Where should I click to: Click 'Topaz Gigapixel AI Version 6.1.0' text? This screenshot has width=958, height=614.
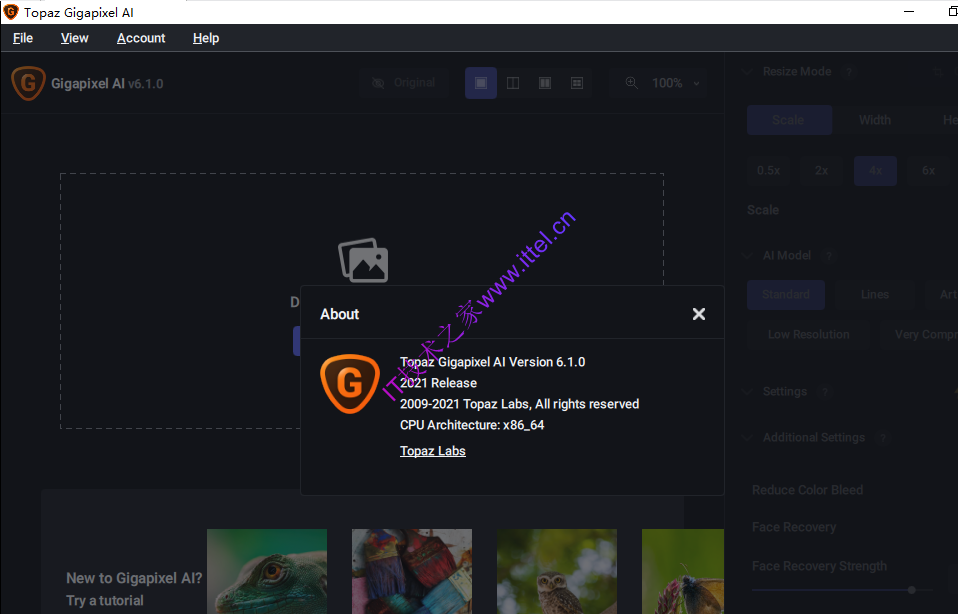tap(492, 362)
